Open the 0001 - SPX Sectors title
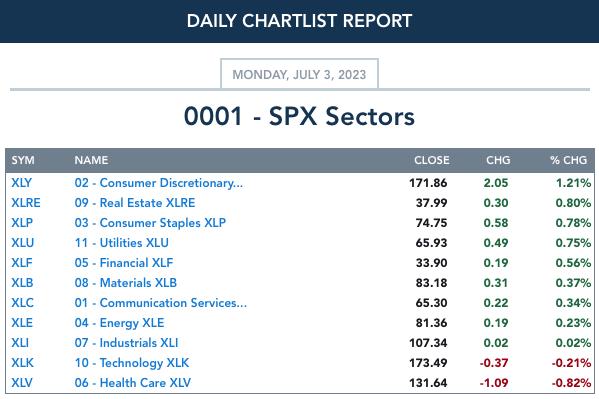Screen dimensions: 599x399 299,116
